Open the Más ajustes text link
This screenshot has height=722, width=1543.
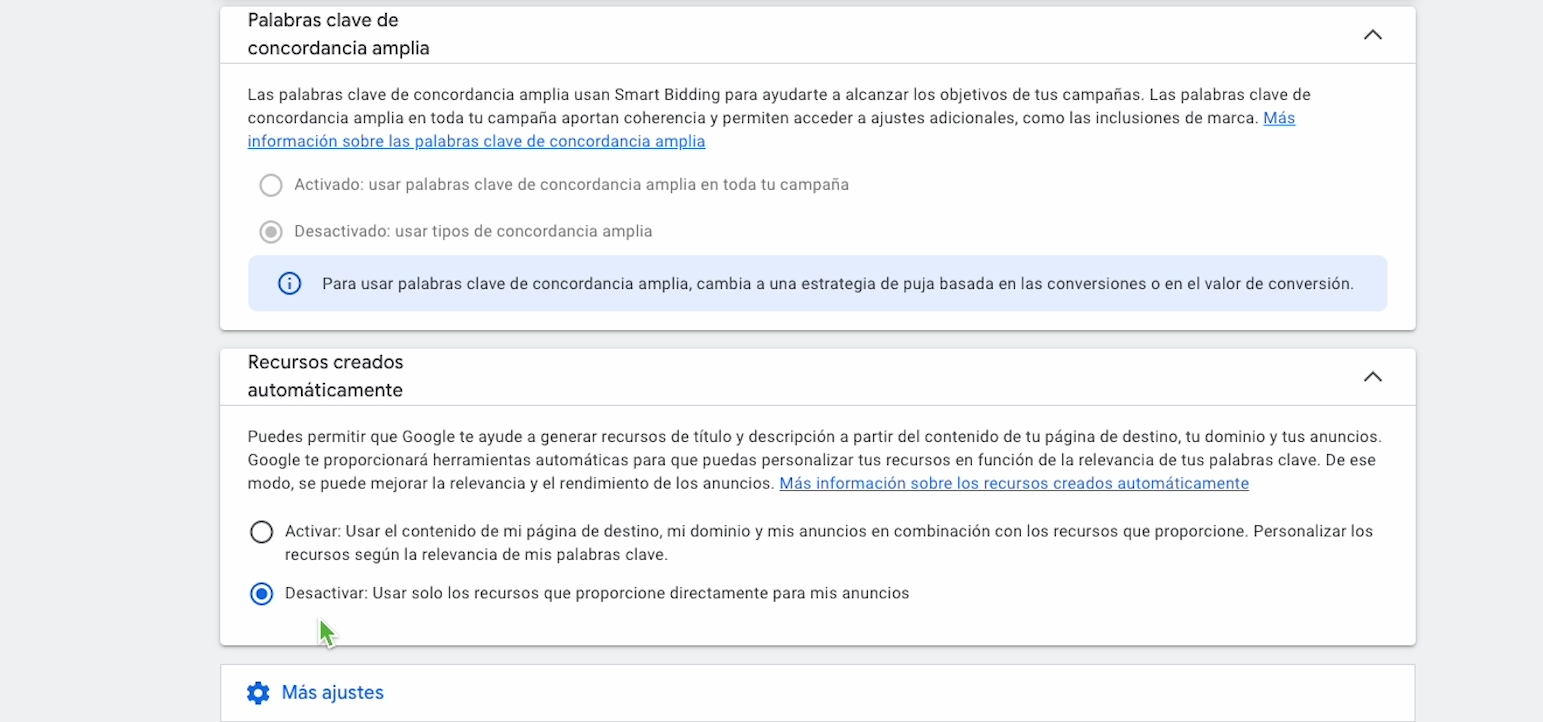332,693
